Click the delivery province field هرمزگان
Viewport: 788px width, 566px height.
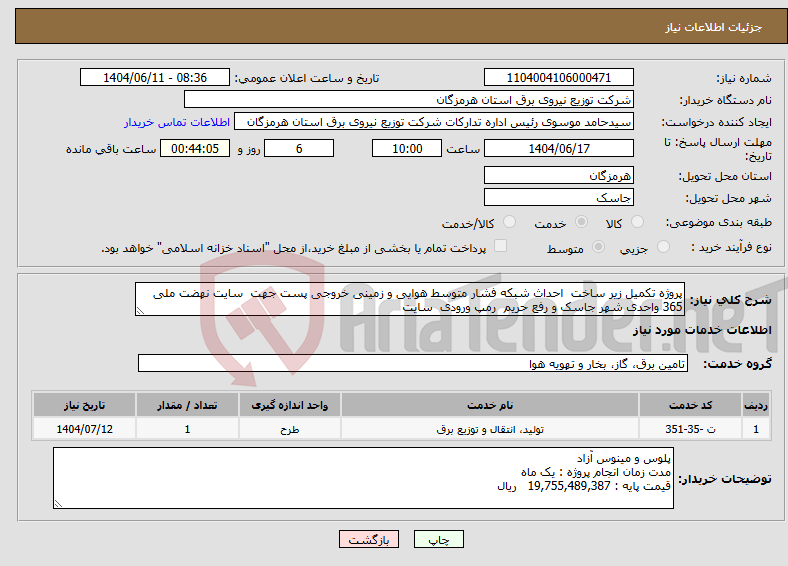tap(558, 175)
